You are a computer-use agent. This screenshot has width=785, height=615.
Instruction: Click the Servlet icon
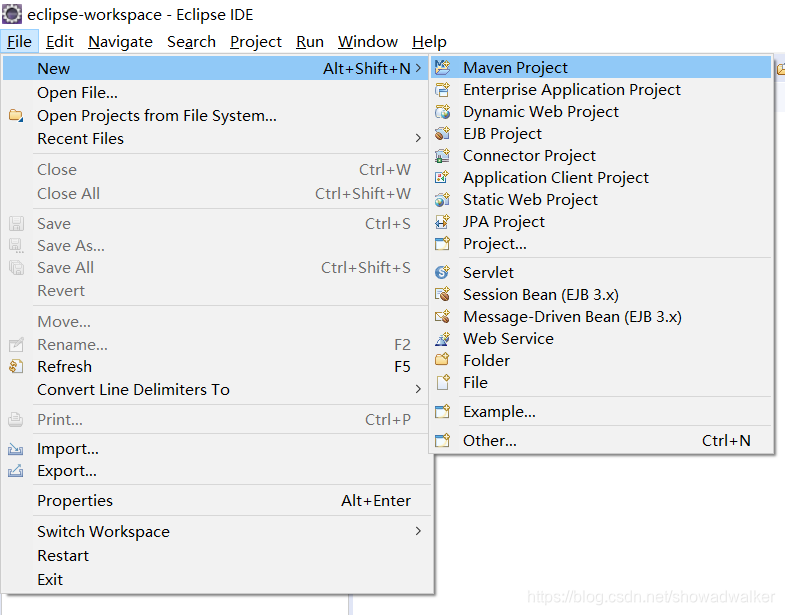(x=443, y=272)
